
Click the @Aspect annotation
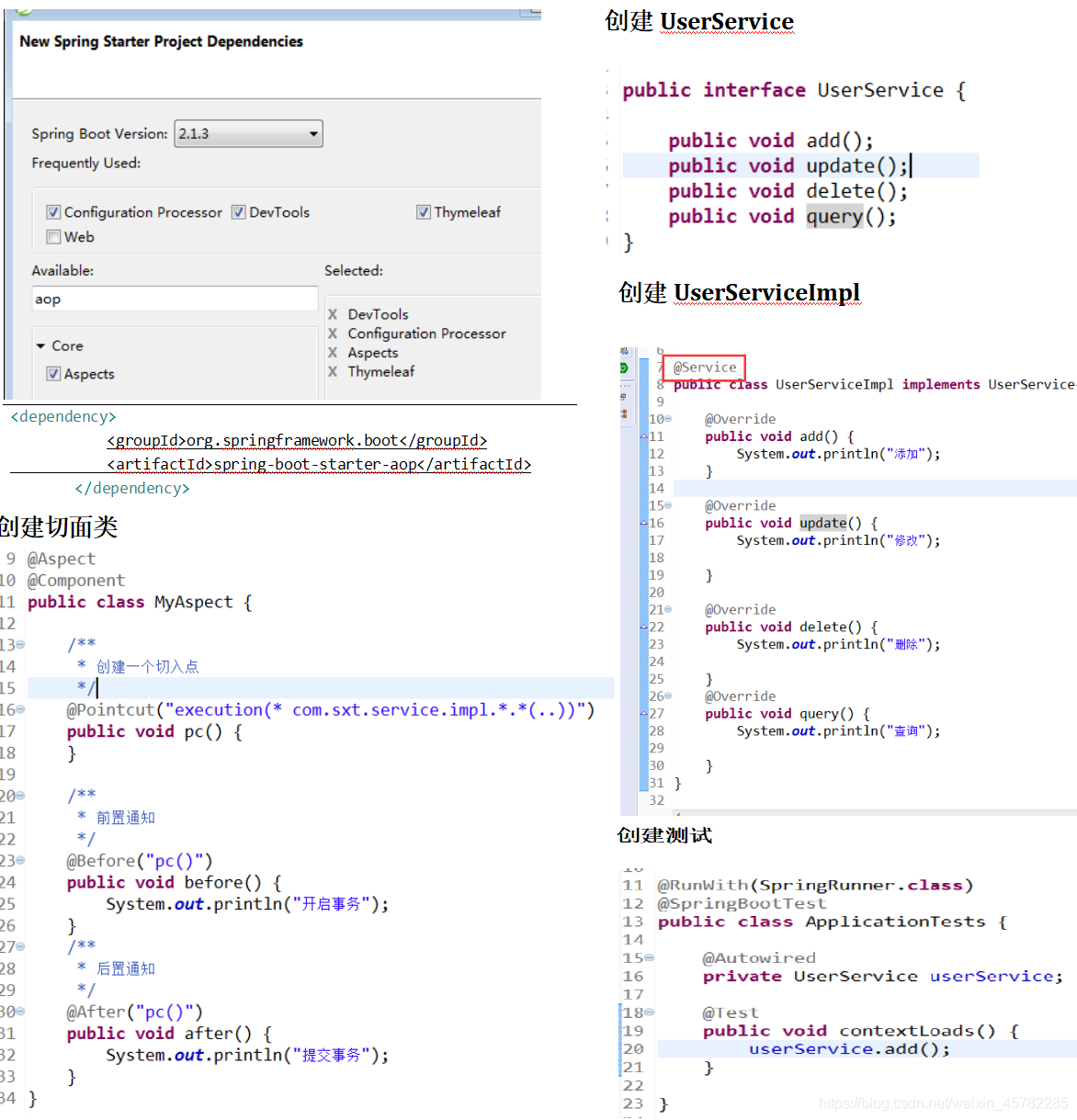pos(62,559)
